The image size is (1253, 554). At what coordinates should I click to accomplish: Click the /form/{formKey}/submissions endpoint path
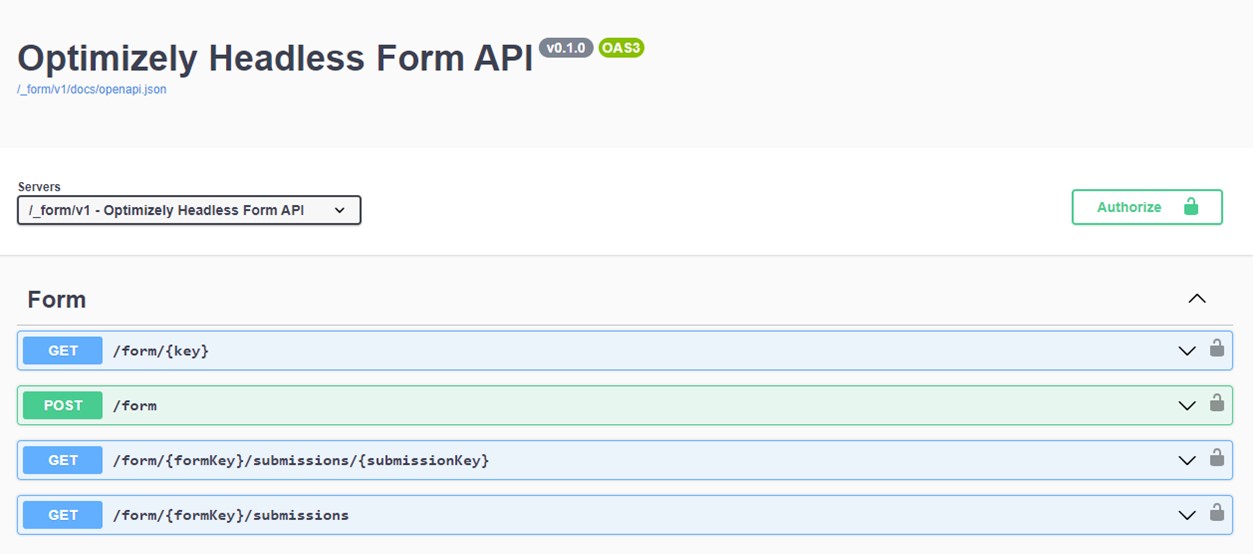pos(231,515)
